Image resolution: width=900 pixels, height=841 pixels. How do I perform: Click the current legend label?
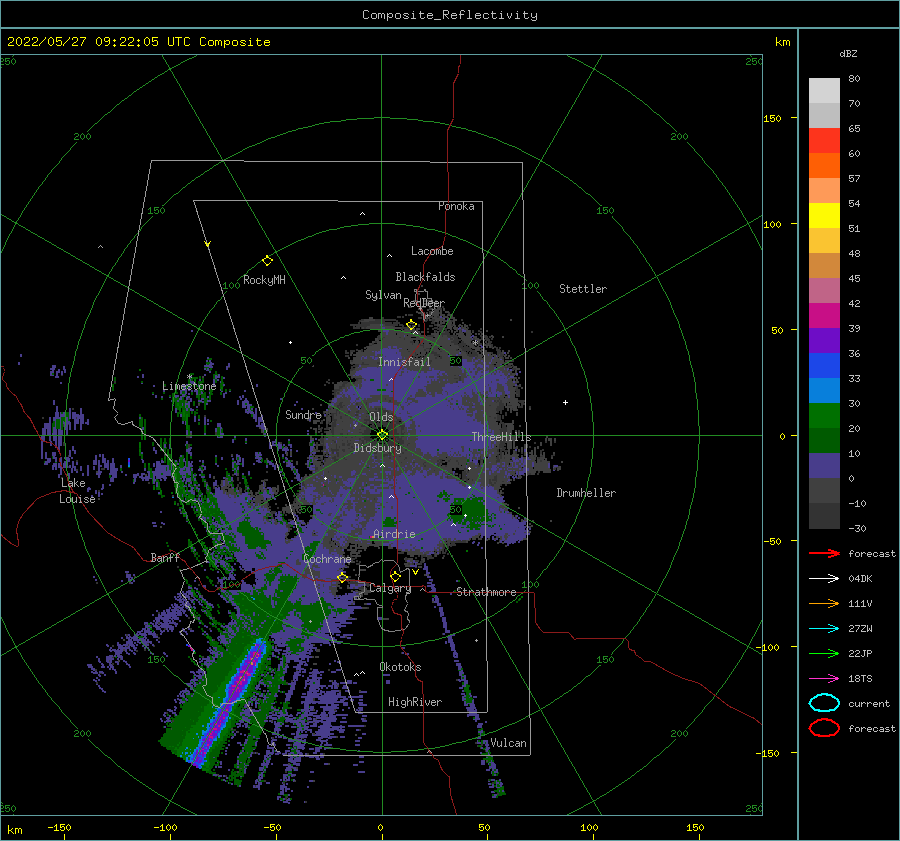(x=869, y=703)
